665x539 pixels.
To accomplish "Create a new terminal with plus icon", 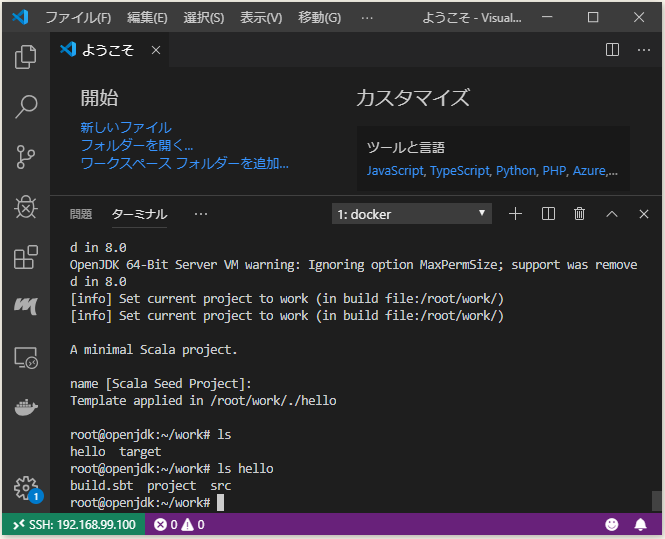I will pyautogui.click(x=515, y=214).
